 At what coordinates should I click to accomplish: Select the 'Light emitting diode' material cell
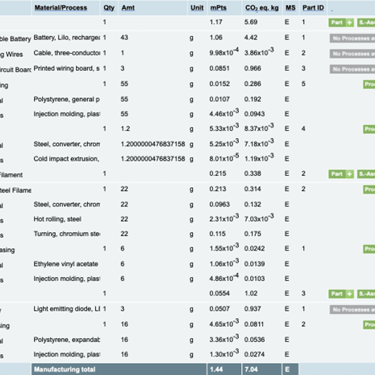pos(67,309)
